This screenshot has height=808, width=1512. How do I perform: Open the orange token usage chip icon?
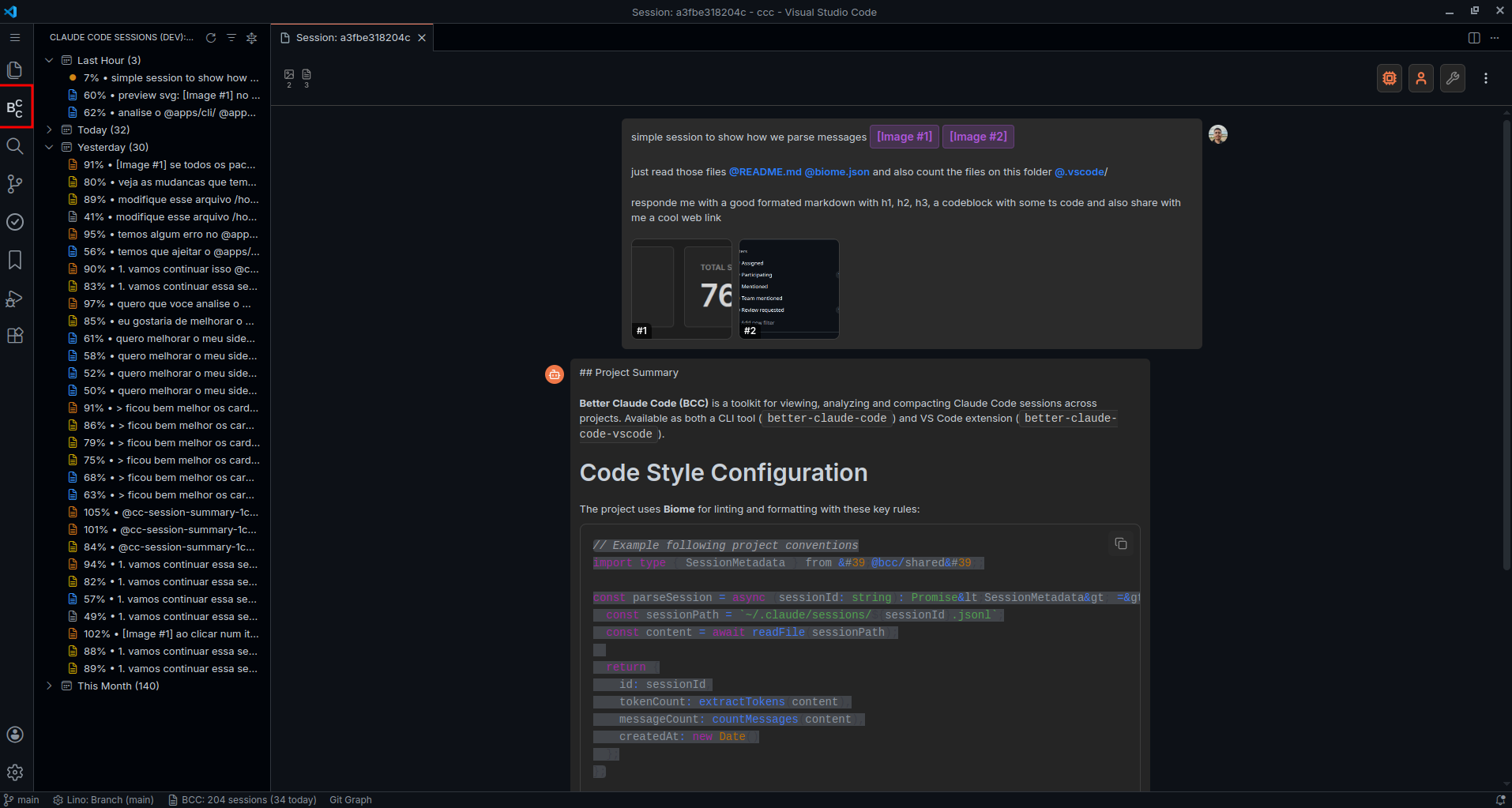(x=1389, y=78)
